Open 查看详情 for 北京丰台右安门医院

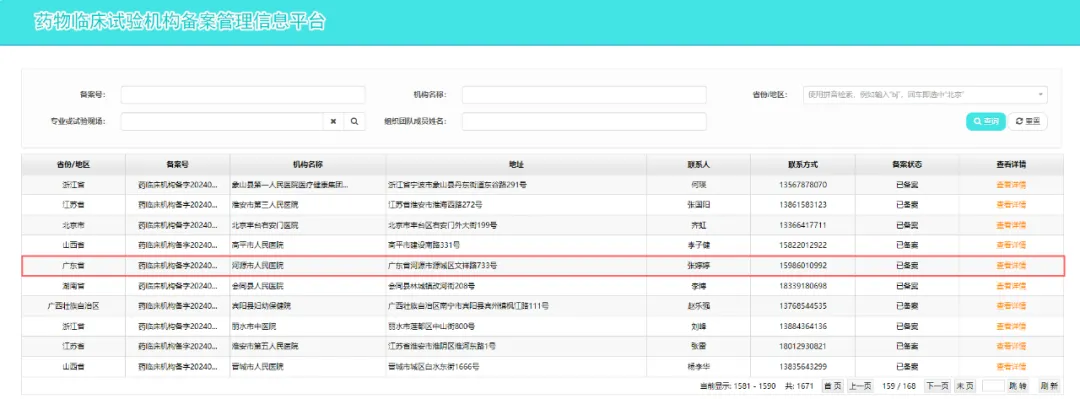[1011, 225]
